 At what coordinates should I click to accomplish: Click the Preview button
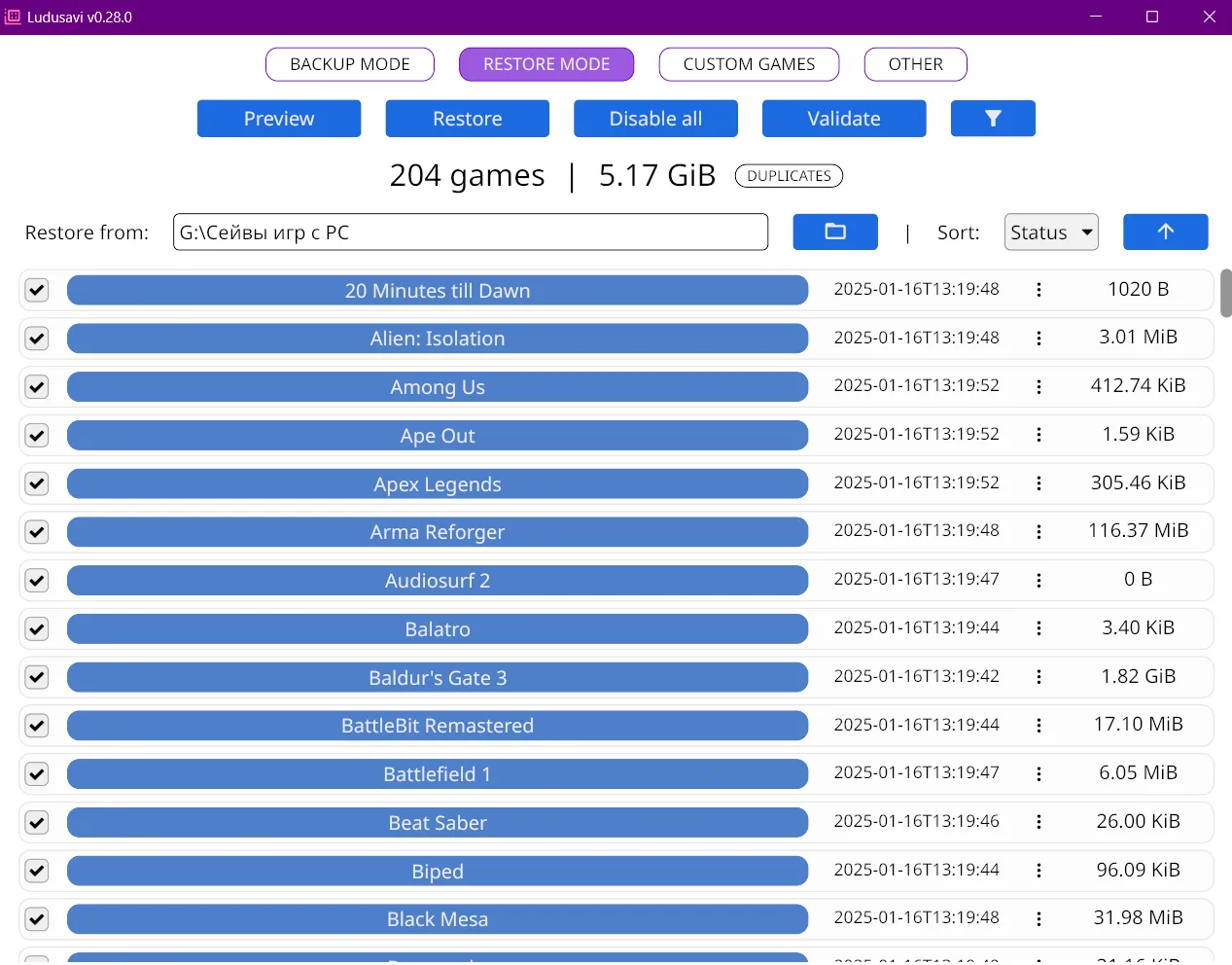[x=279, y=119]
